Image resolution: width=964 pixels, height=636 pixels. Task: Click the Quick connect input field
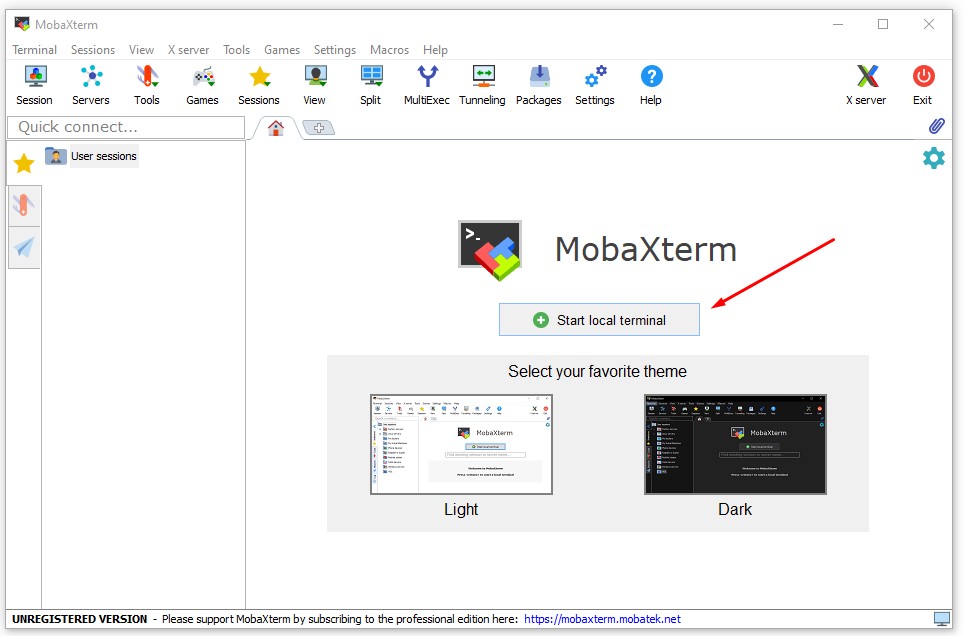click(126, 127)
